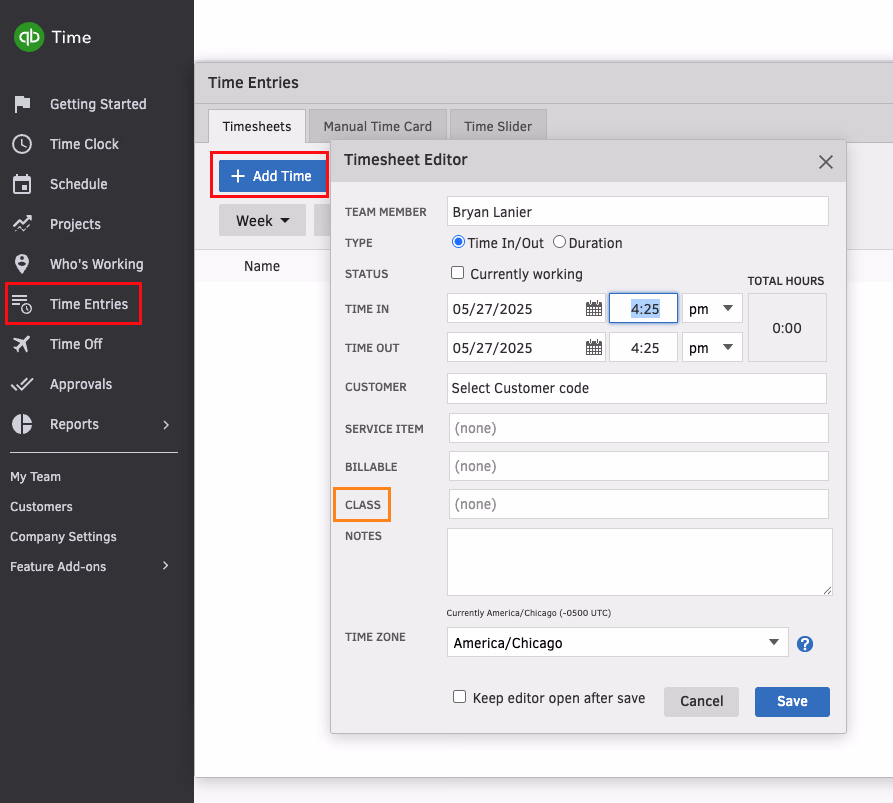Viewport: 893px width, 803px height.
Task: Expand the Reports submenu chevron
Action: 166,425
